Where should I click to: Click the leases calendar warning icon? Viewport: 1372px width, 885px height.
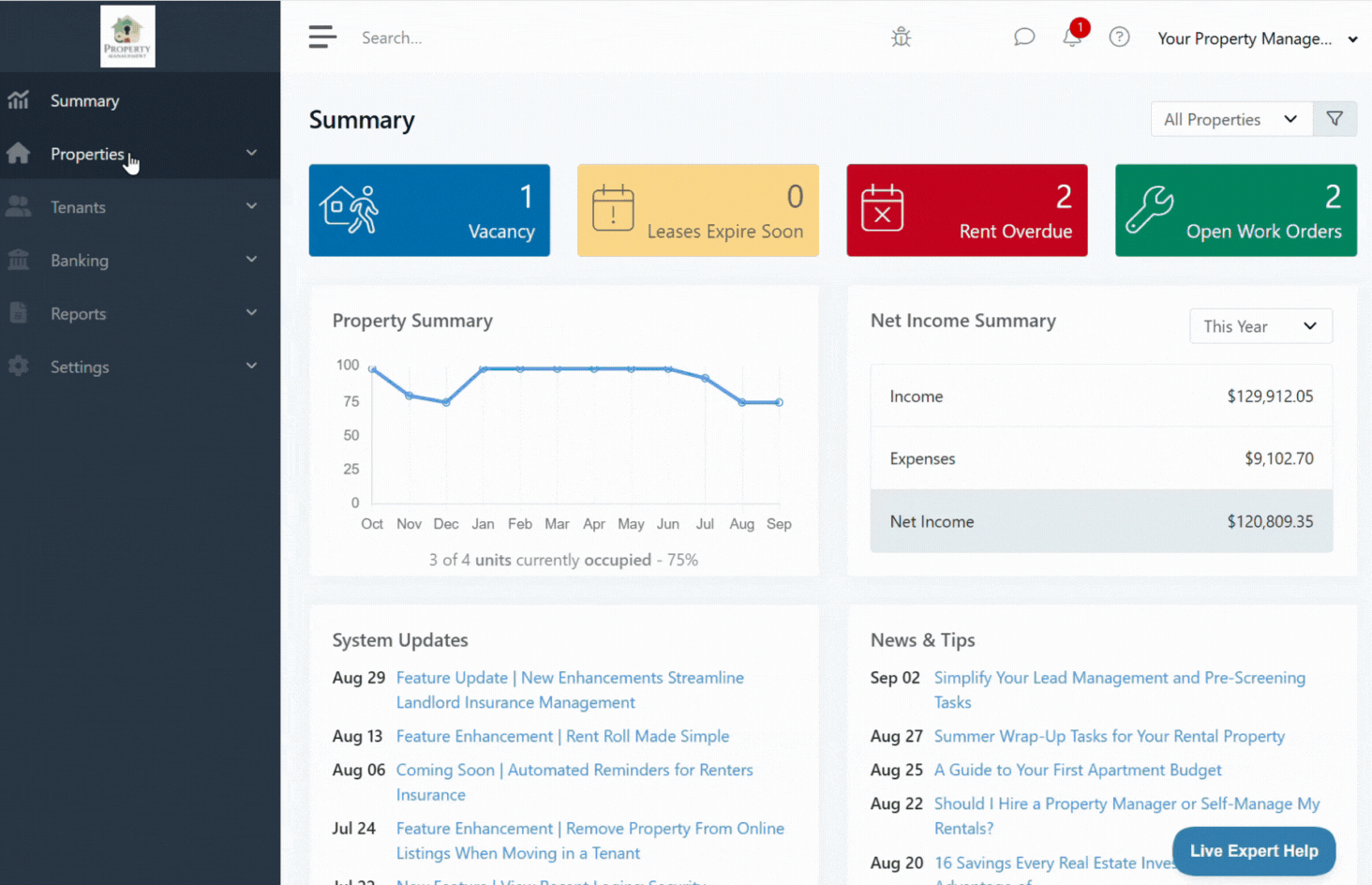tap(613, 207)
